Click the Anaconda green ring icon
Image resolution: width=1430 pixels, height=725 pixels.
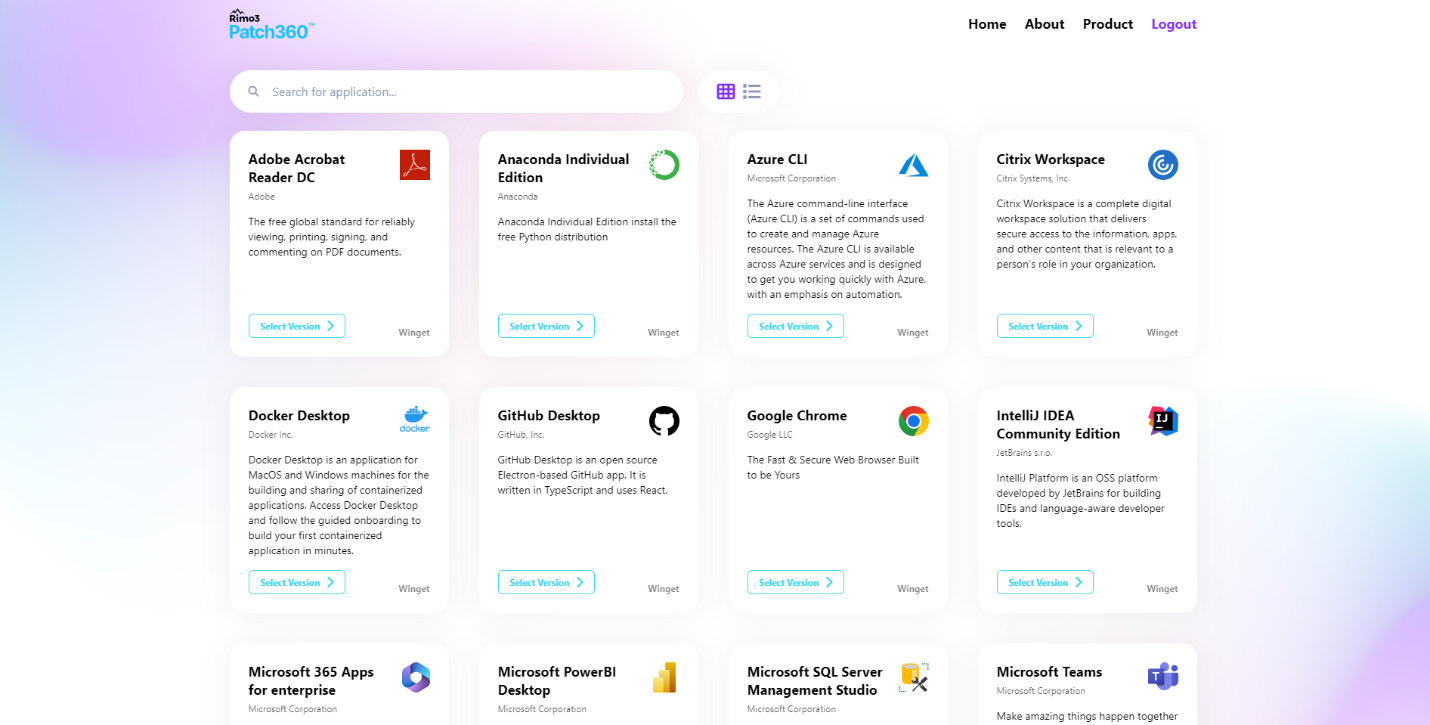click(663, 165)
